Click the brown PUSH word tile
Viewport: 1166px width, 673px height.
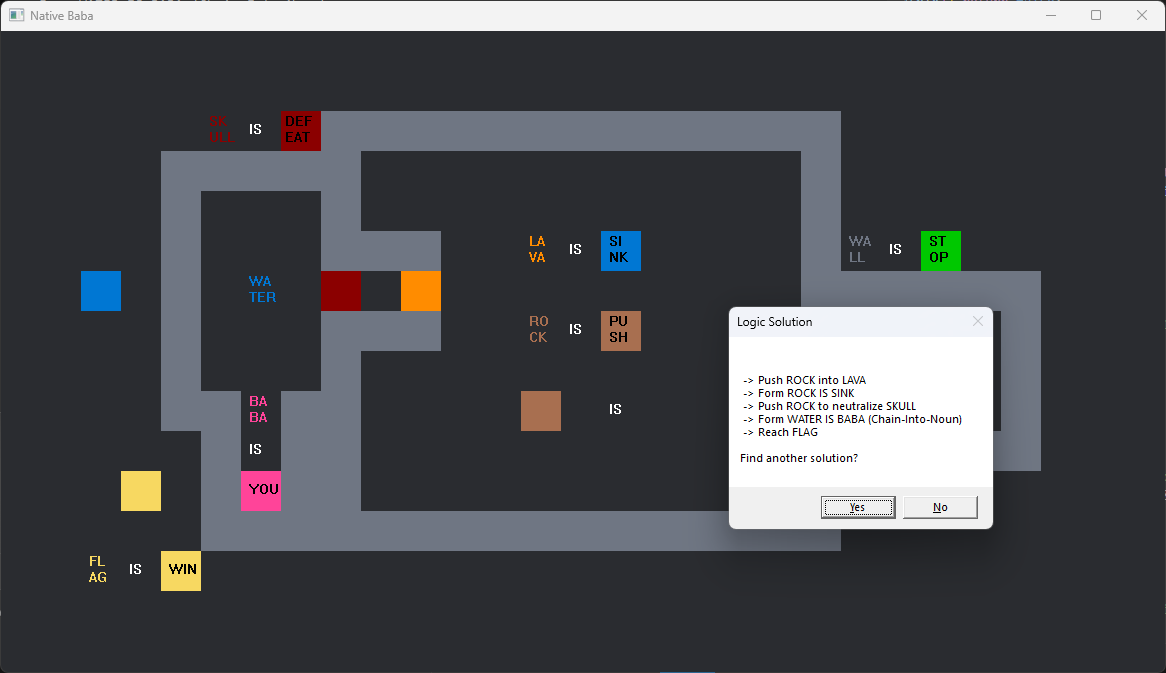point(620,331)
